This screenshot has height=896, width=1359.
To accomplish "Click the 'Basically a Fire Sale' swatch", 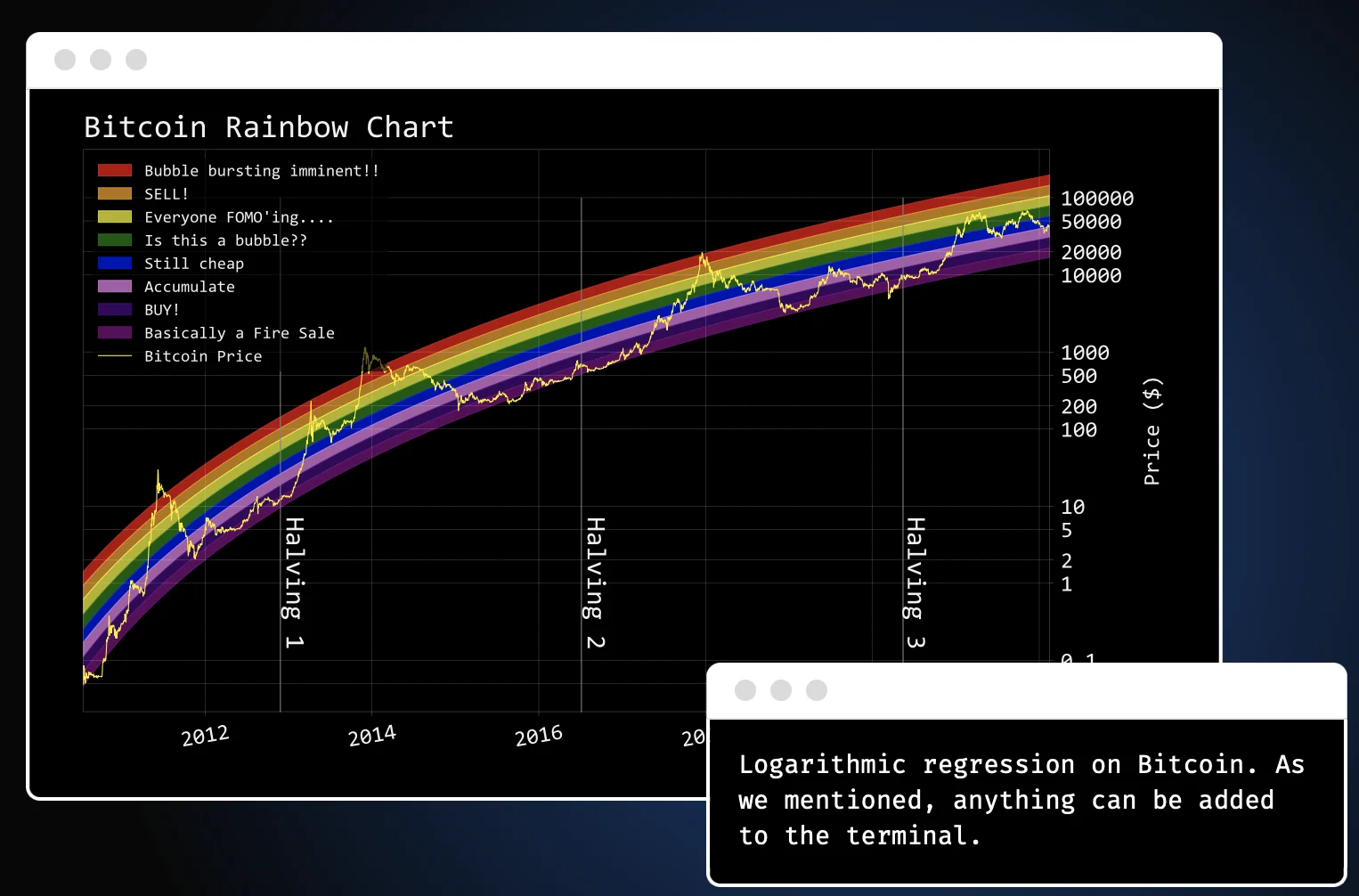I will 115,332.
